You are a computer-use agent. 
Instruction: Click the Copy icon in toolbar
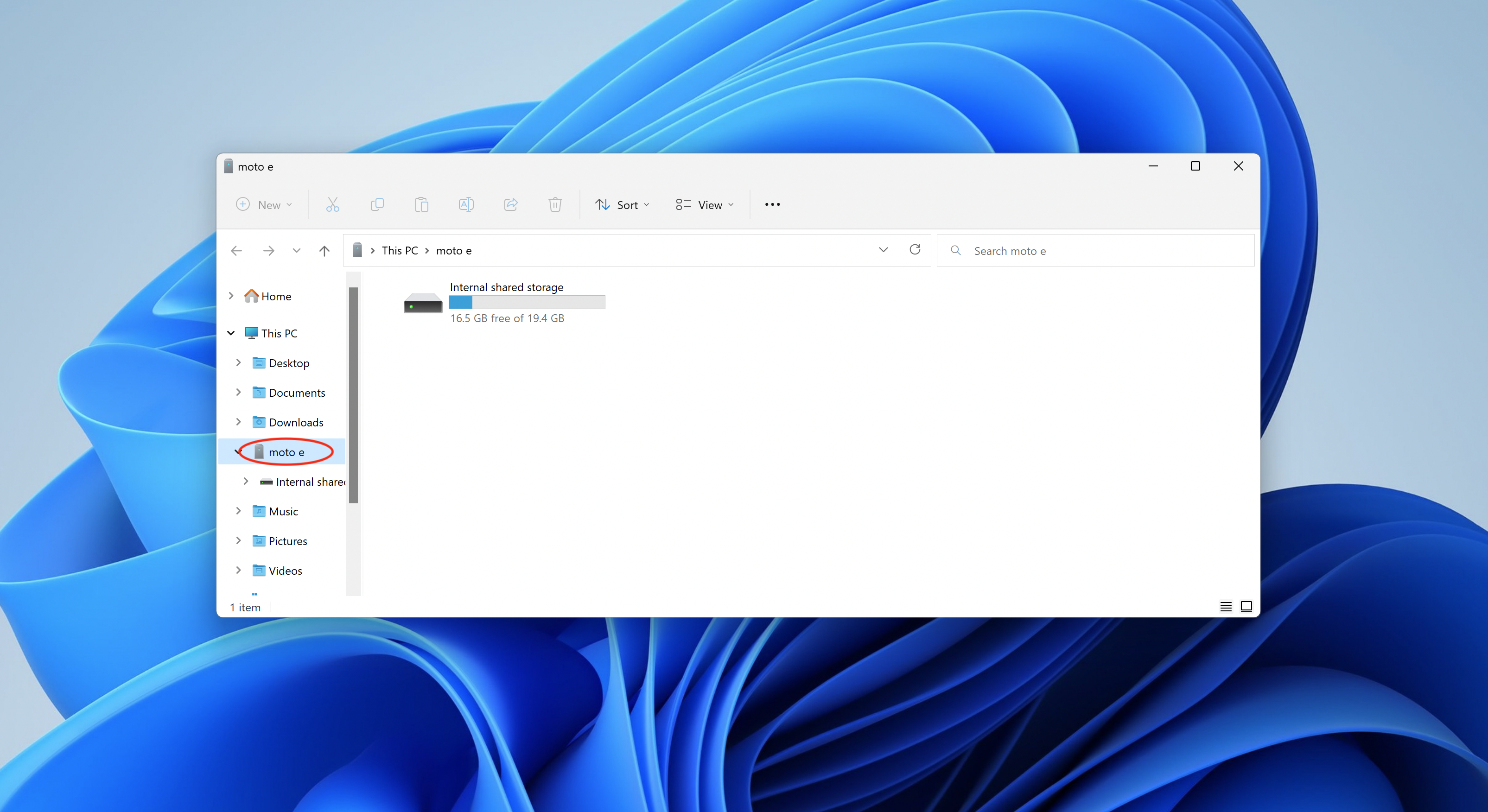click(x=376, y=204)
